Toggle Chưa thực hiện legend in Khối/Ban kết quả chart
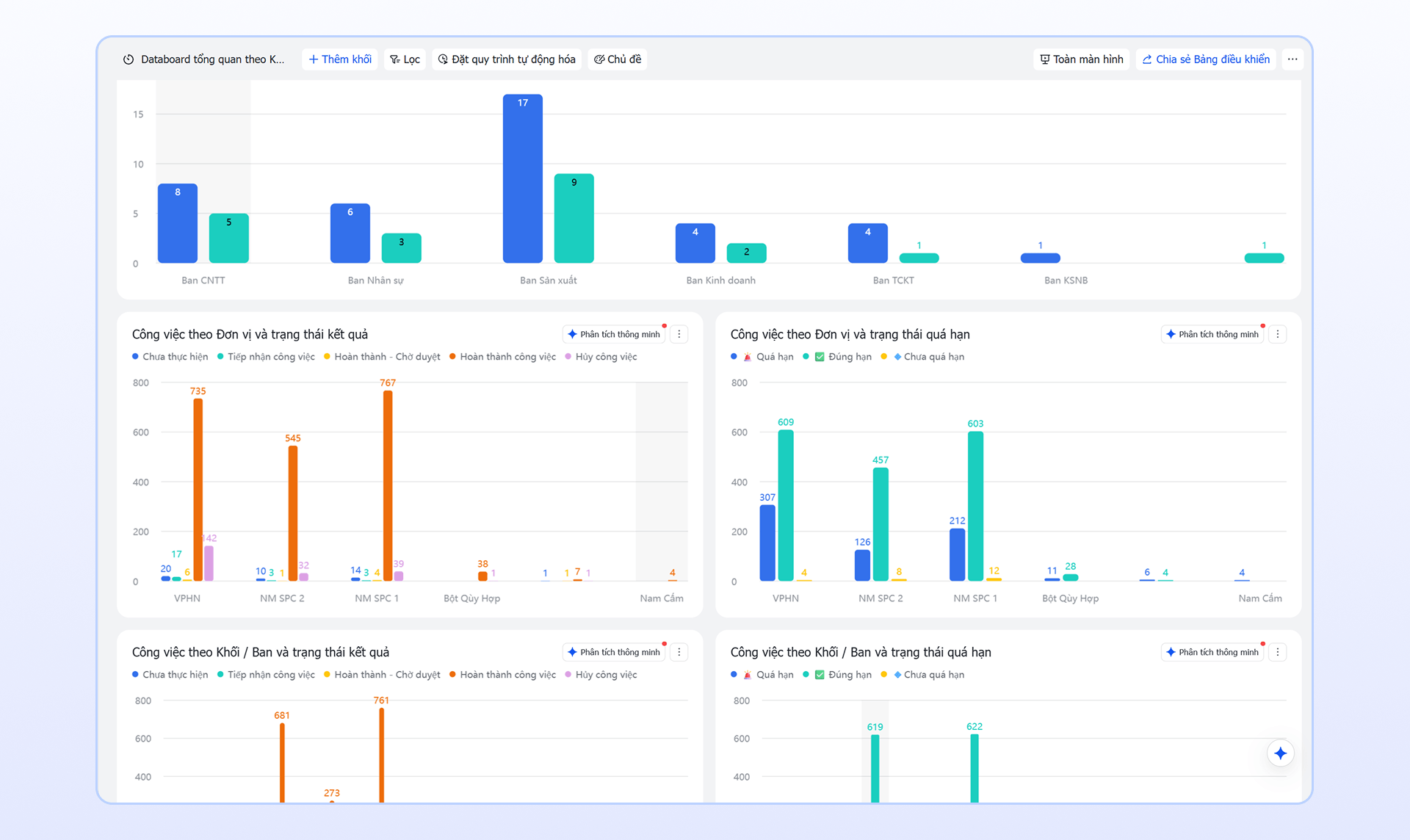 click(170, 675)
